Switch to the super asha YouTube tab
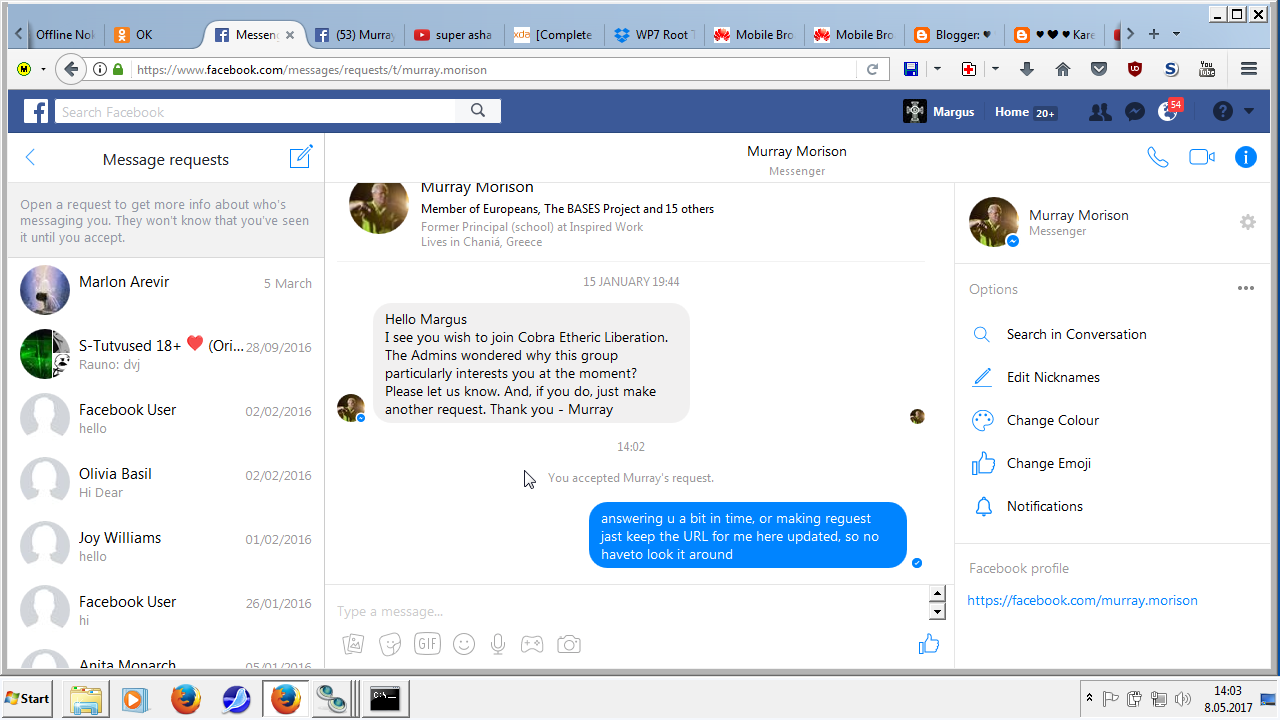The height and width of the screenshot is (720, 1280). pos(454,34)
